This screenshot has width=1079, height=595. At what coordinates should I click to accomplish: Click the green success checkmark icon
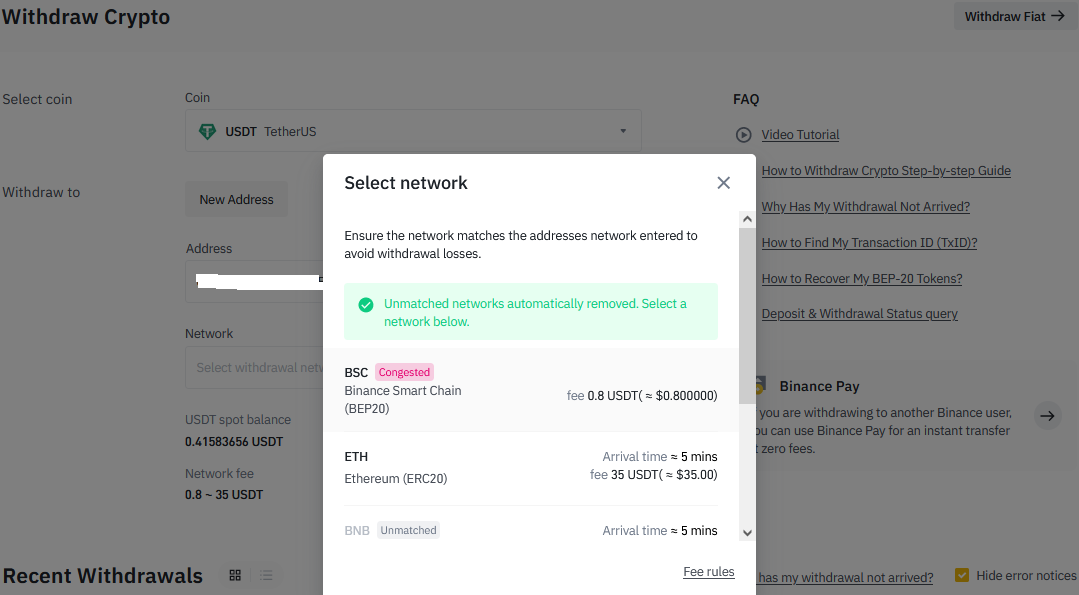pos(366,303)
